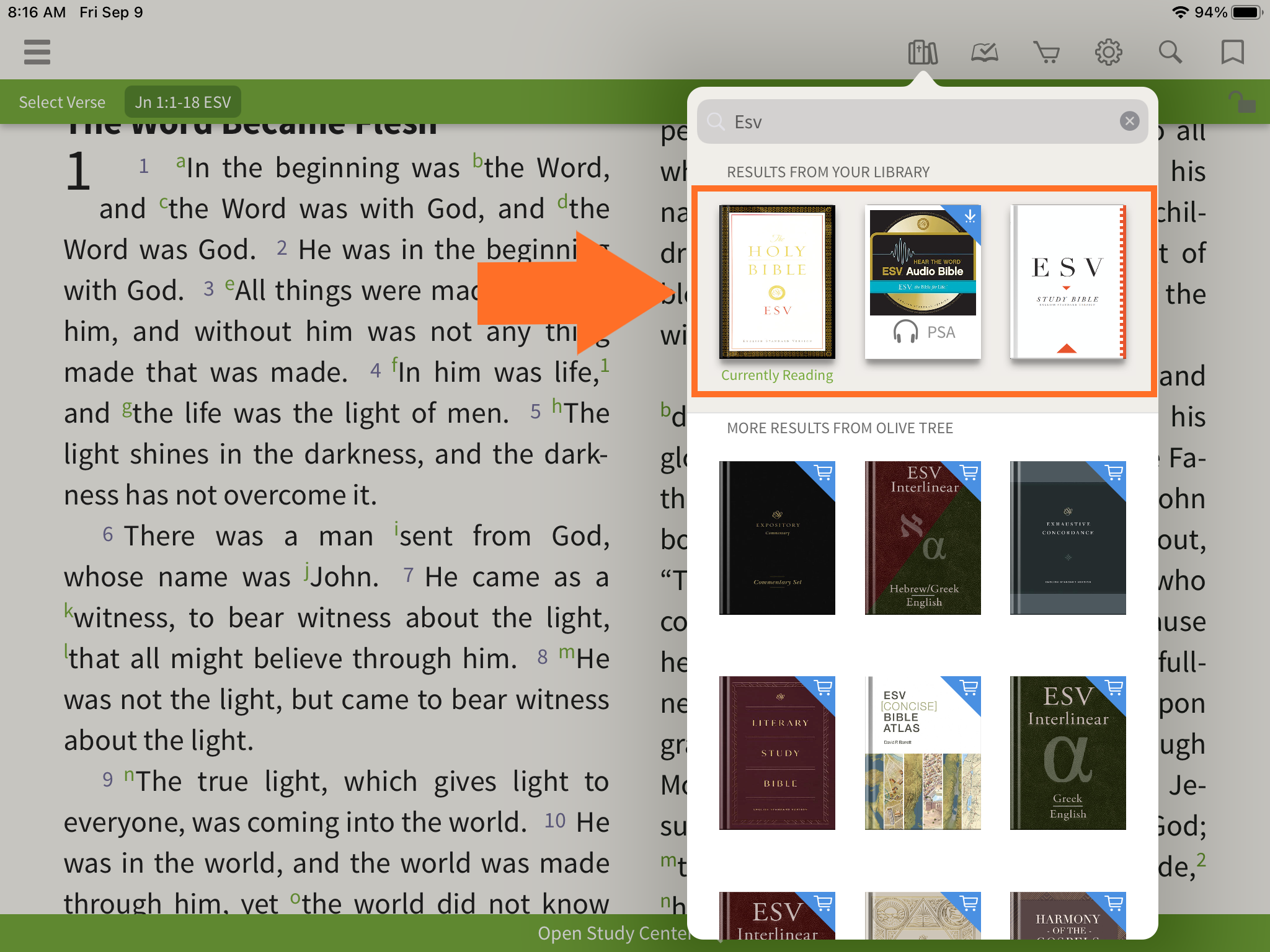Select the Expository Commentary Set cover
Screen dimensions: 1270x952
tap(777, 538)
